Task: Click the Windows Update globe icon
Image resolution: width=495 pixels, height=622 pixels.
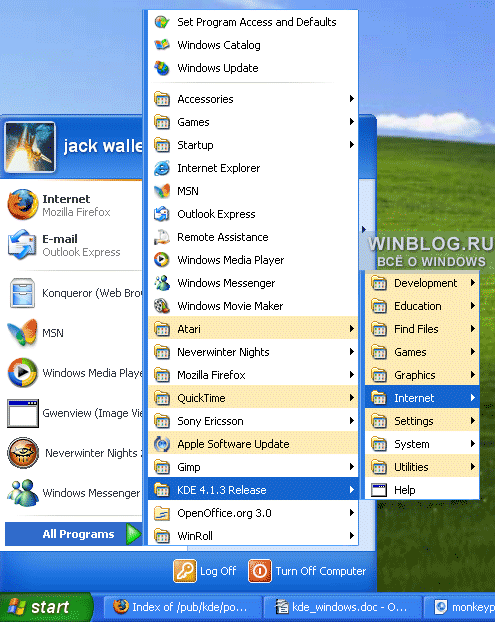Action: [x=162, y=68]
